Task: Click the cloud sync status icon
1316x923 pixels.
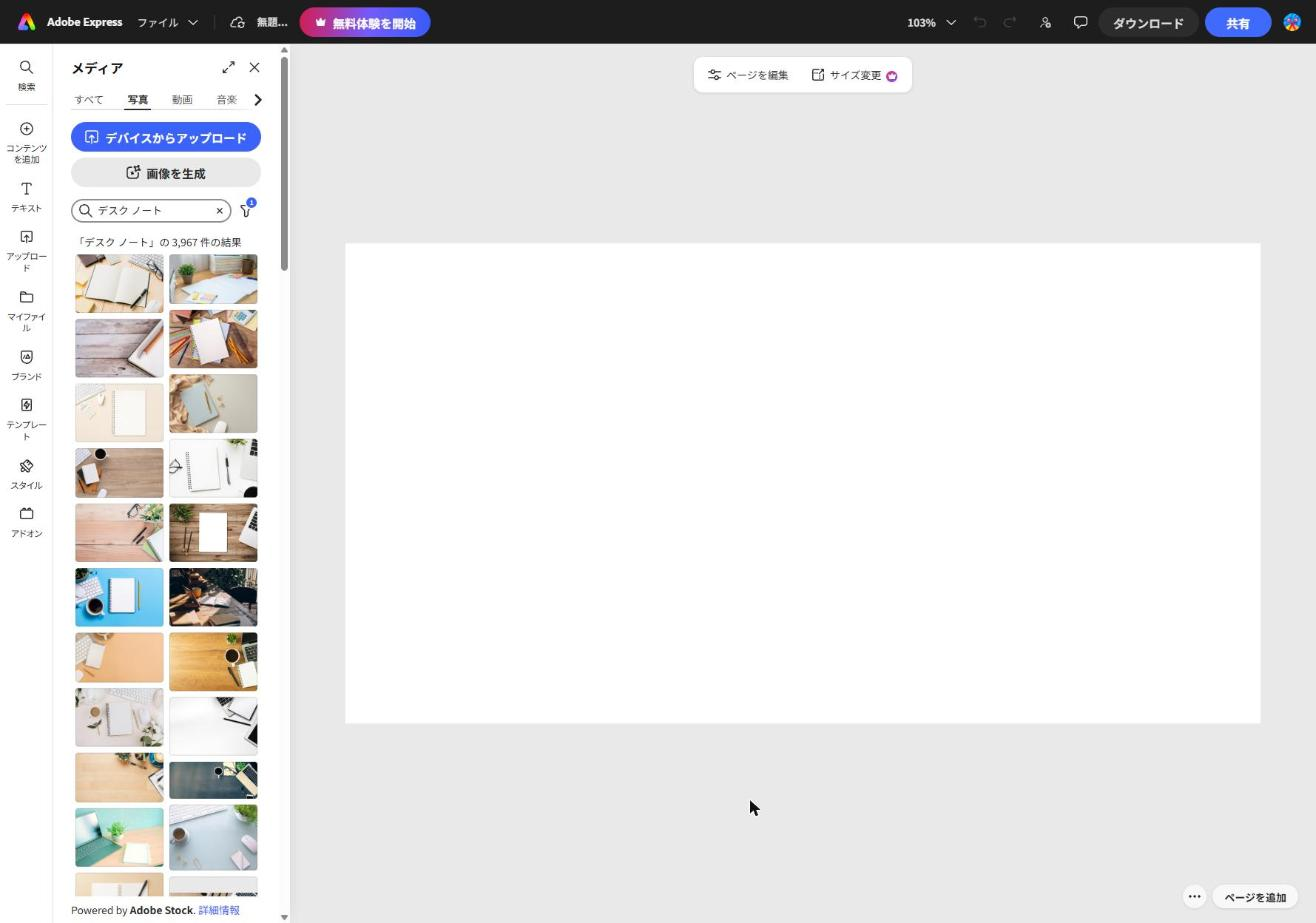Action: 237,22
